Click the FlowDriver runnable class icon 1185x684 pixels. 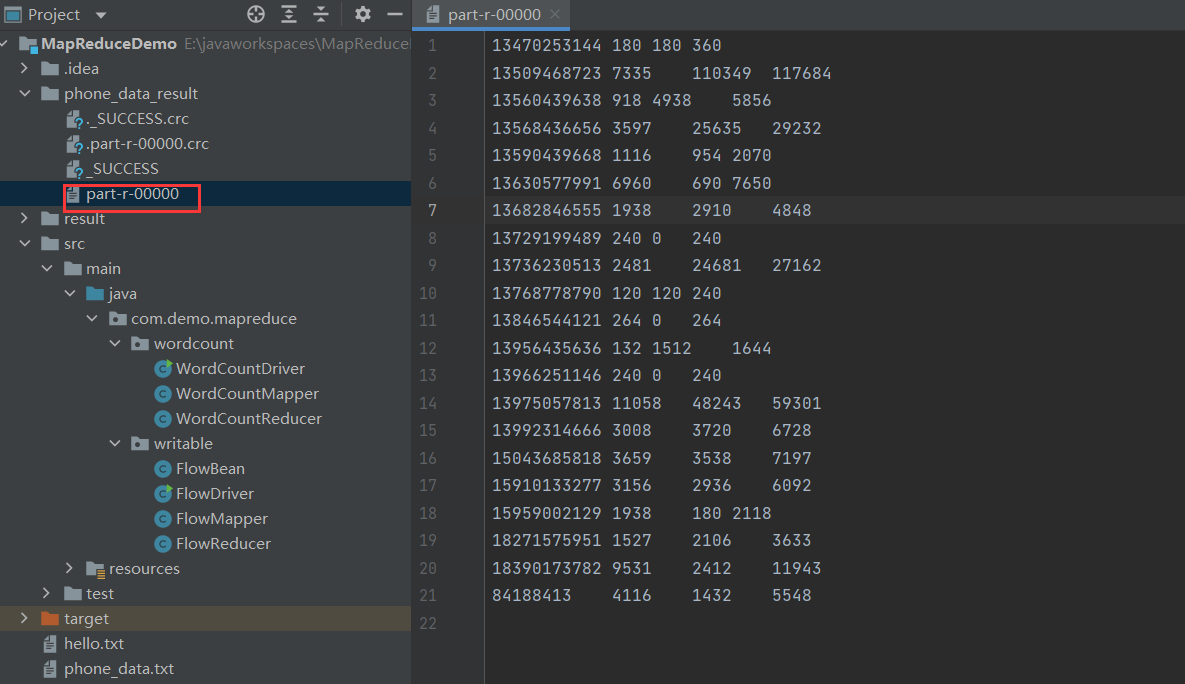(x=162, y=494)
